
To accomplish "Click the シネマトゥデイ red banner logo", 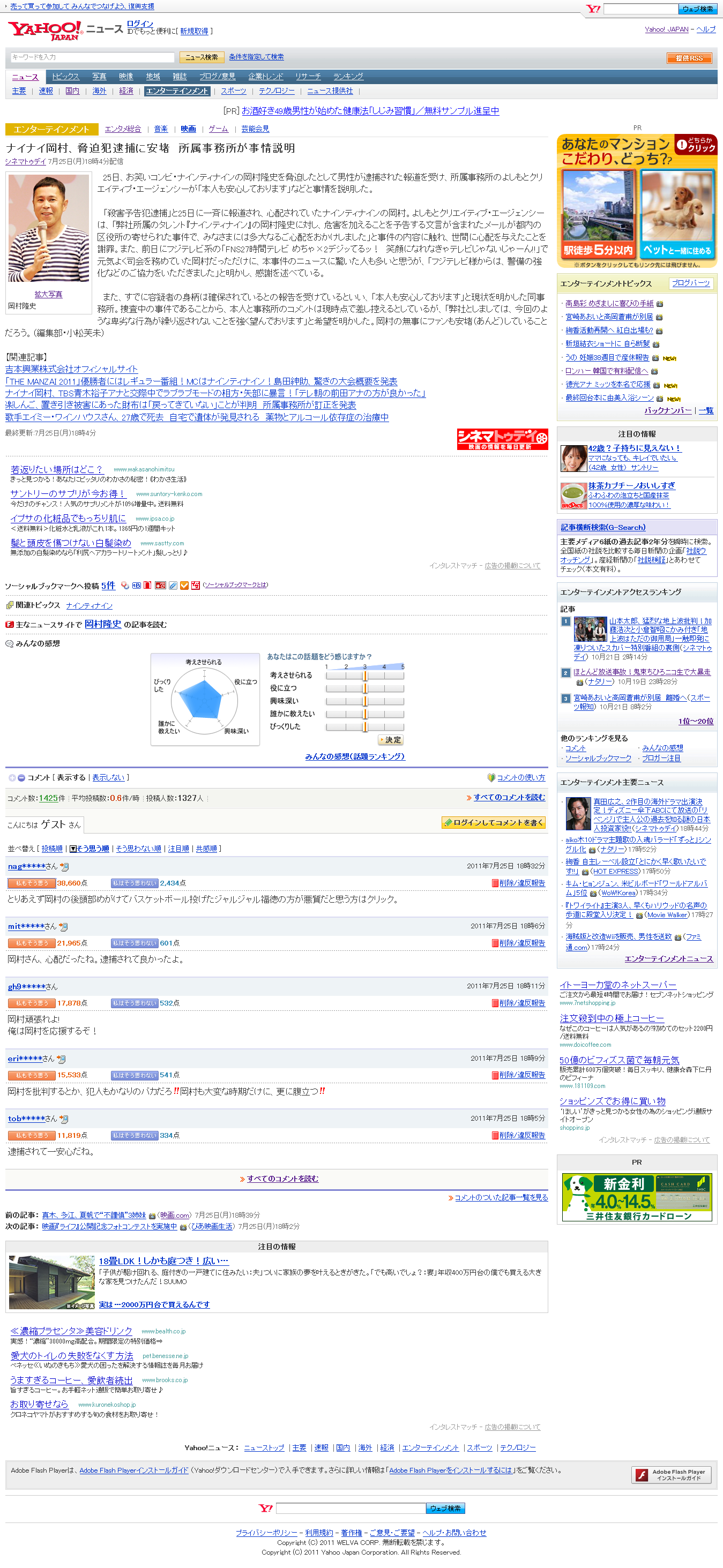I will (503, 439).
